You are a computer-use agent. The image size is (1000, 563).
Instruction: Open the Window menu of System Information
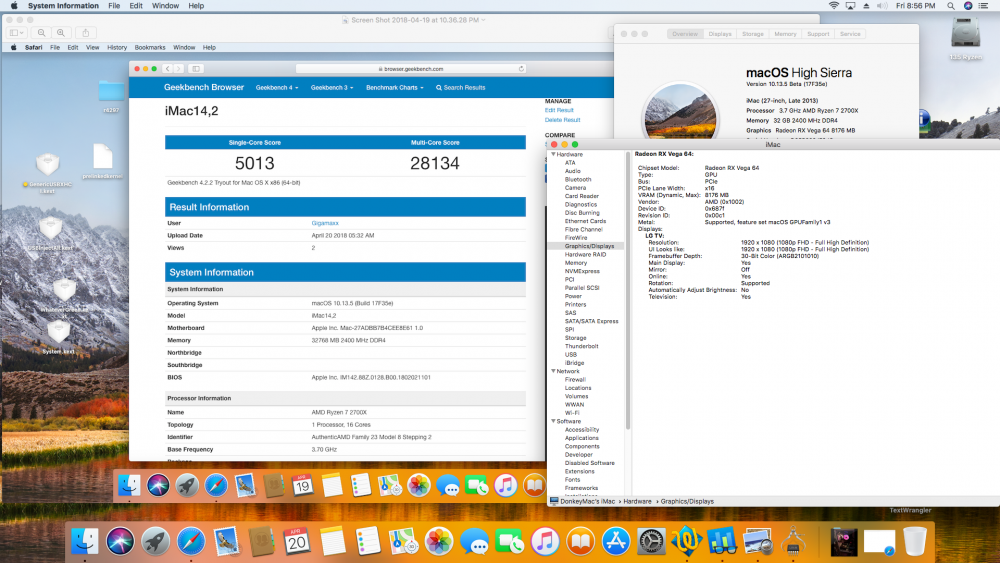point(165,6)
